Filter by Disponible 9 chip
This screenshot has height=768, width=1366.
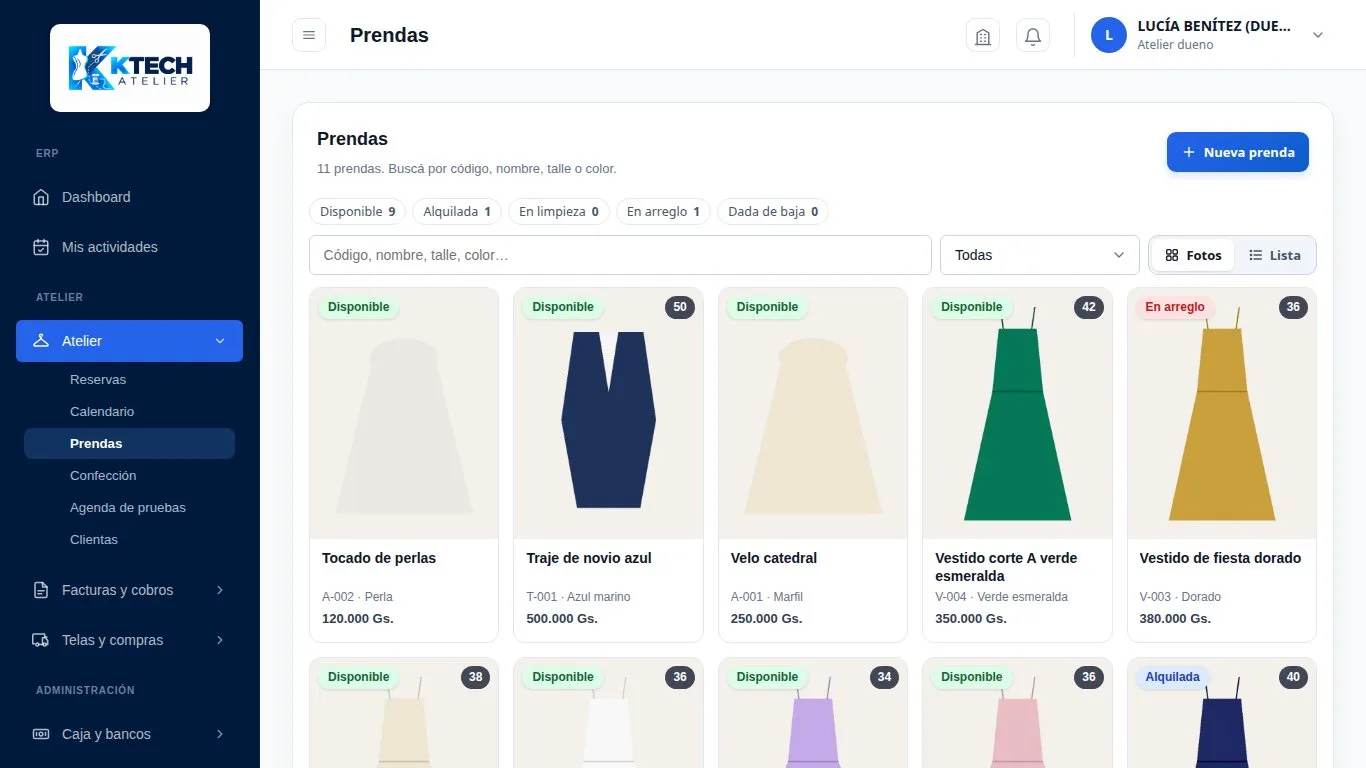[358, 212]
